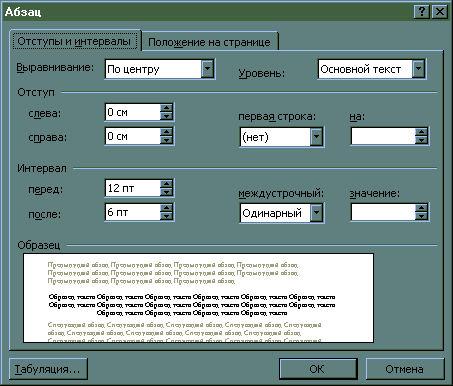Image resolution: width=453 pixels, height=386 pixels.
Task: Click the Образец preview box
Action: click(x=198, y=298)
